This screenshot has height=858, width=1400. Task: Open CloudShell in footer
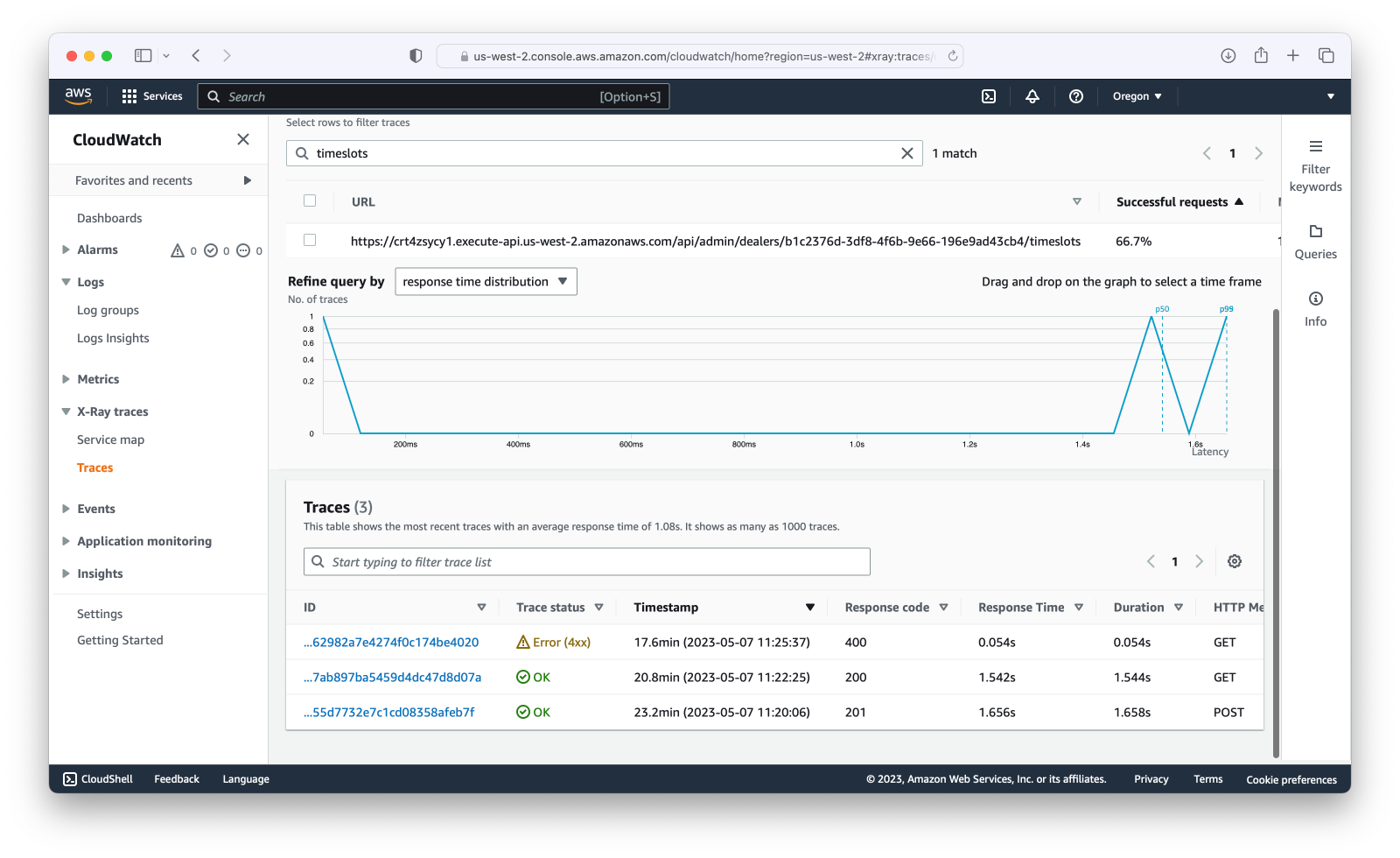pyautogui.click(x=98, y=778)
